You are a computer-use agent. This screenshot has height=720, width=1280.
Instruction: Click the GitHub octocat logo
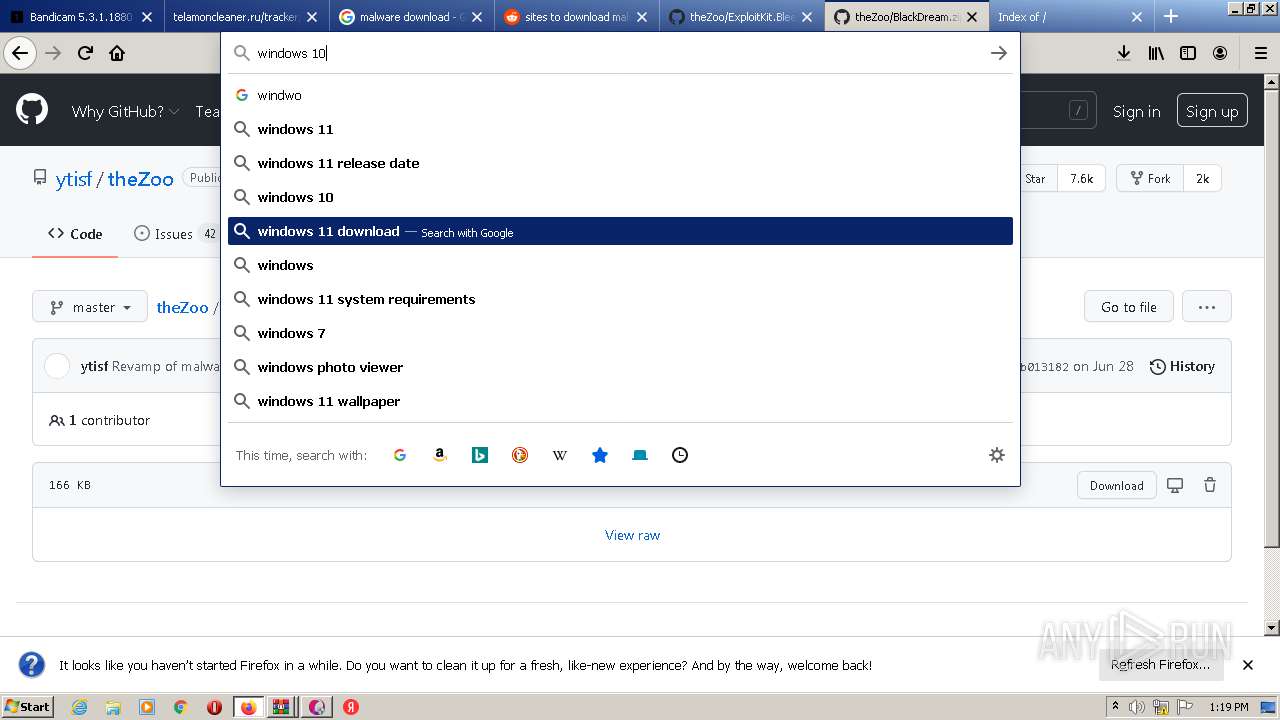[x=32, y=110]
